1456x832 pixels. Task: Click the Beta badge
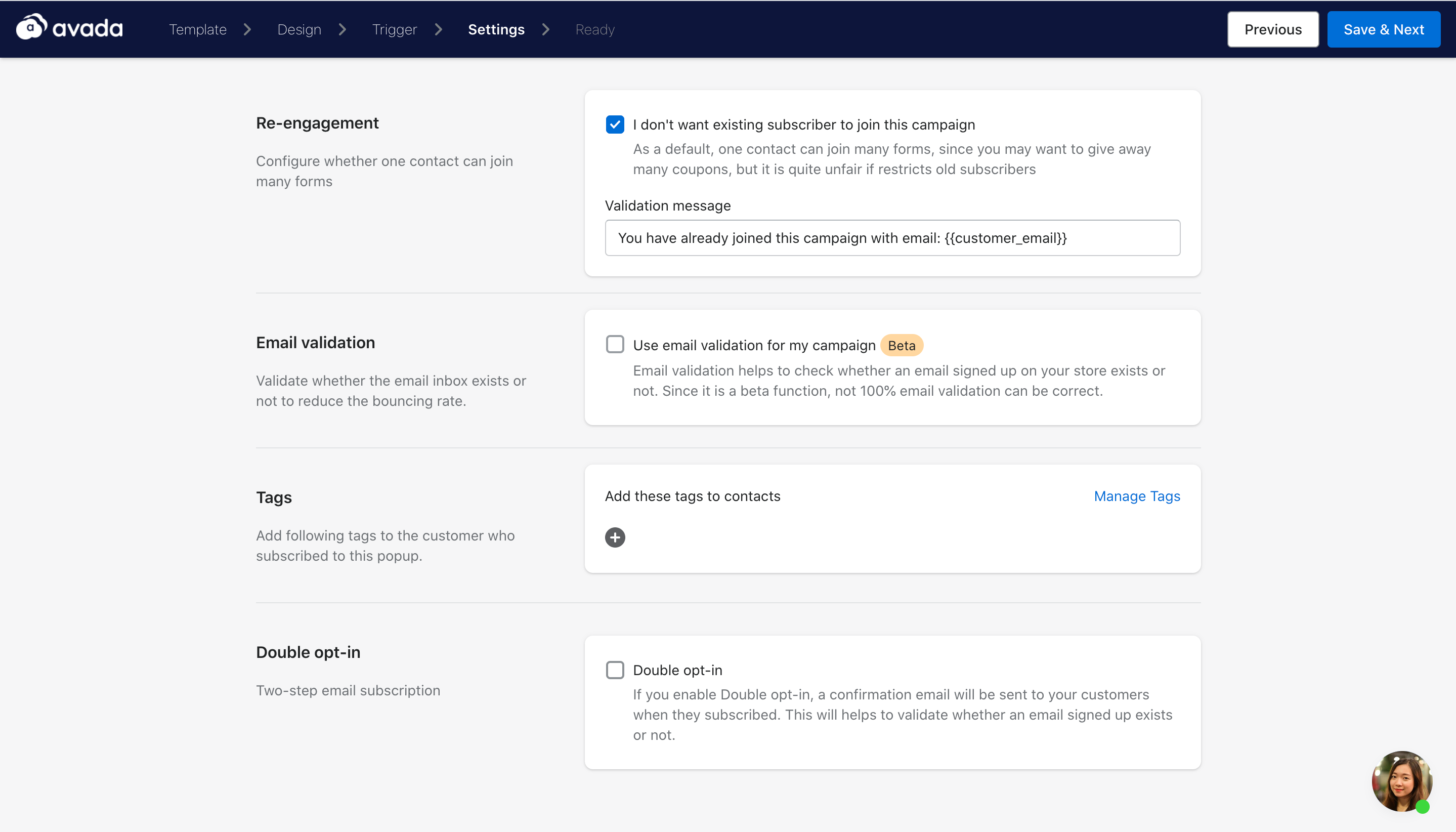pos(902,345)
